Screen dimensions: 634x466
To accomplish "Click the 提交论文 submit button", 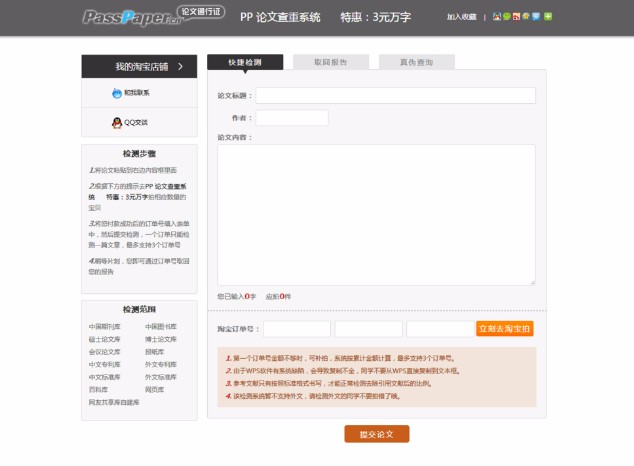I will pyautogui.click(x=376, y=434).
